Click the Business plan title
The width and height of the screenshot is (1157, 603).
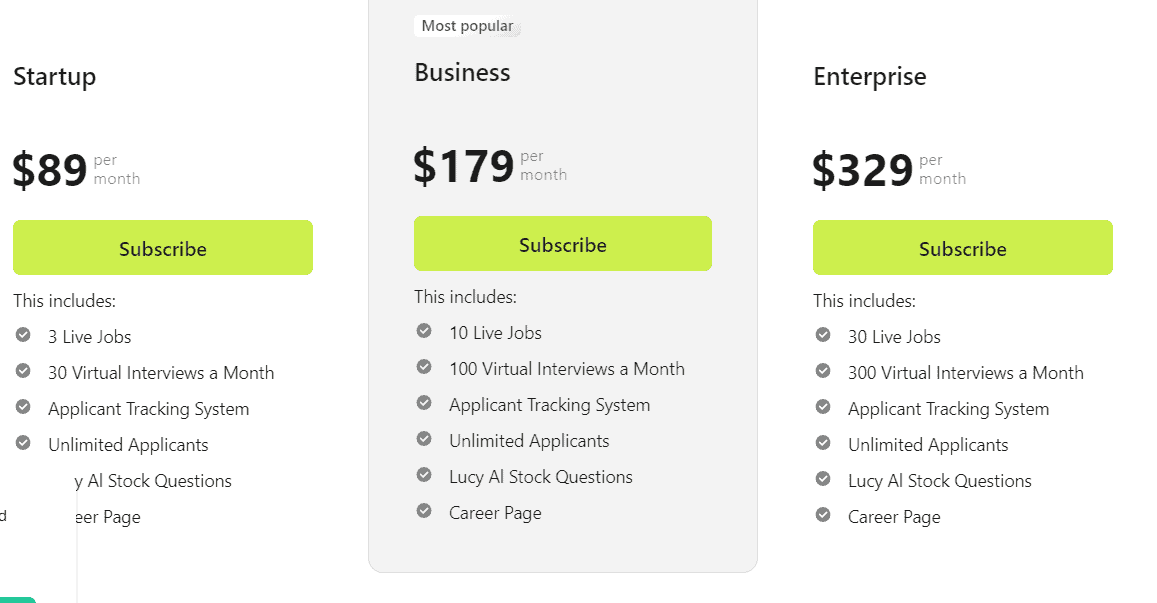[462, 73]
